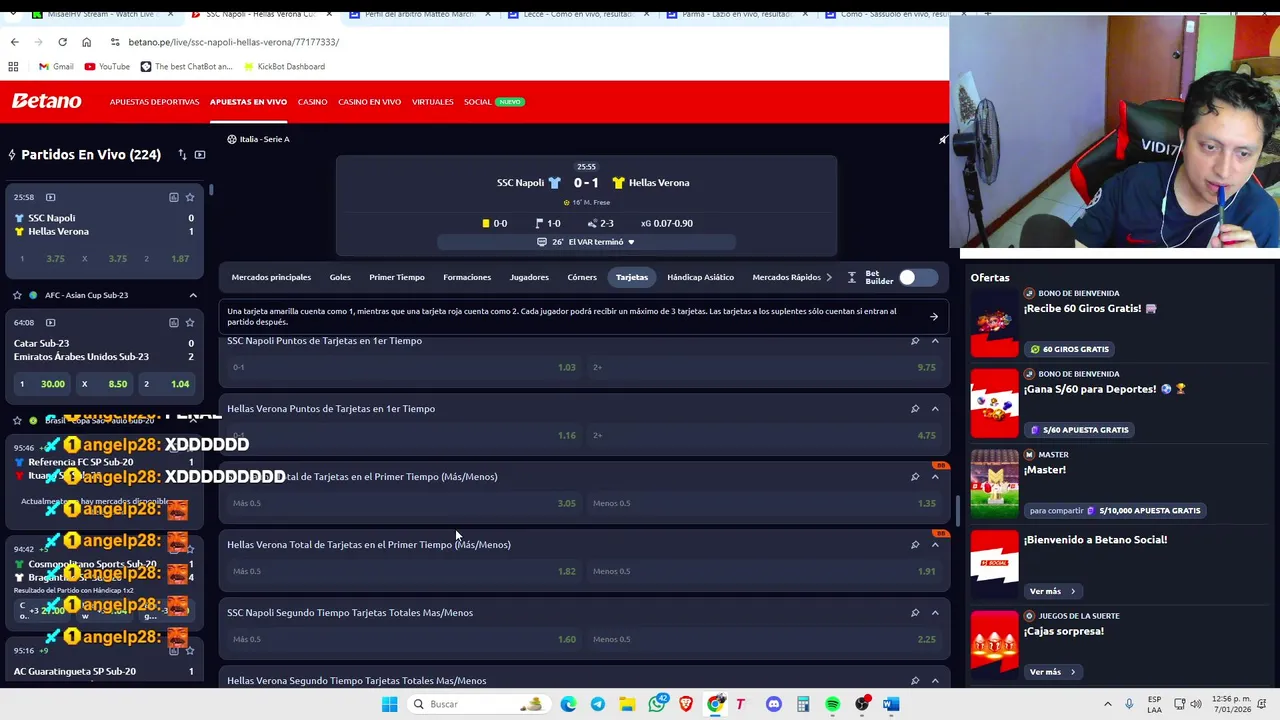Select the Córners tab
This screenshot has height=720, width=1280.
tap(582, 277)
